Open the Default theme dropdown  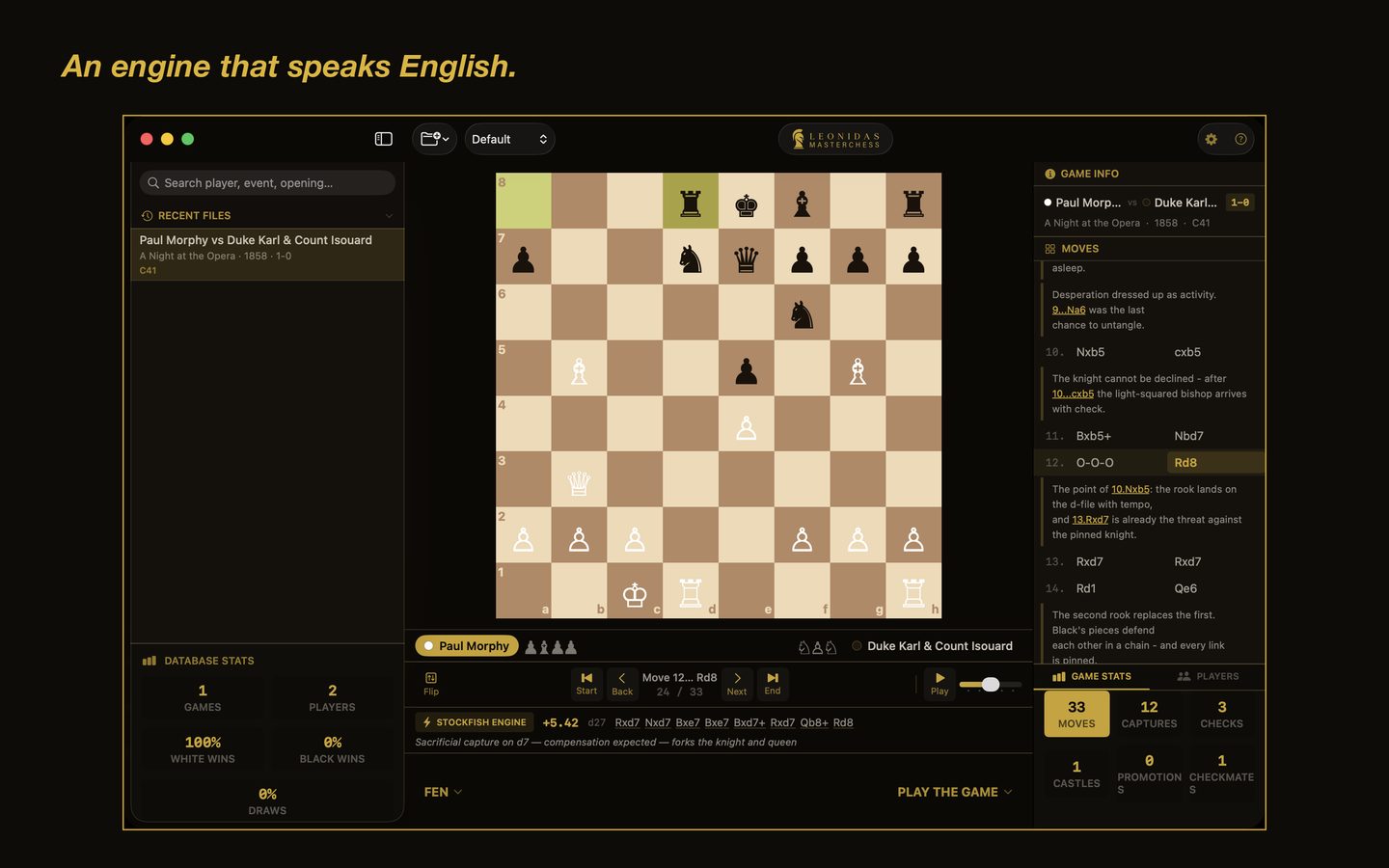tap(509, 139)
